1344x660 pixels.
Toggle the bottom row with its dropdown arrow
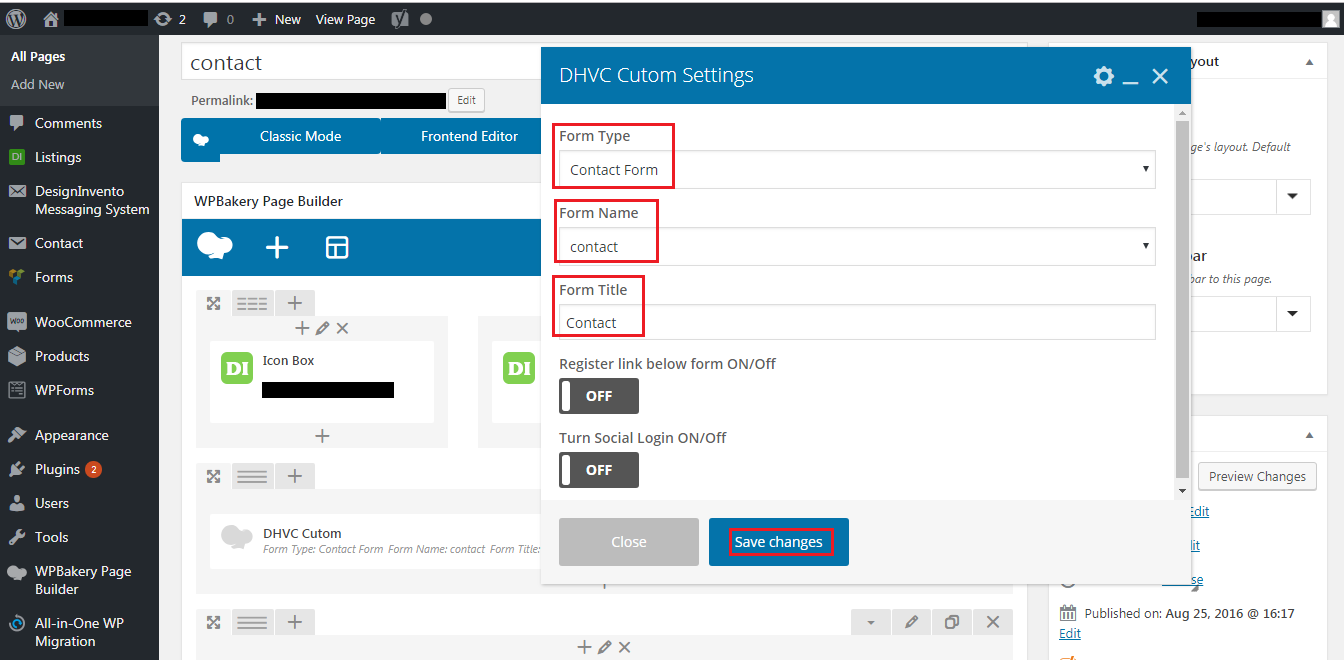(x=871, y=622)
